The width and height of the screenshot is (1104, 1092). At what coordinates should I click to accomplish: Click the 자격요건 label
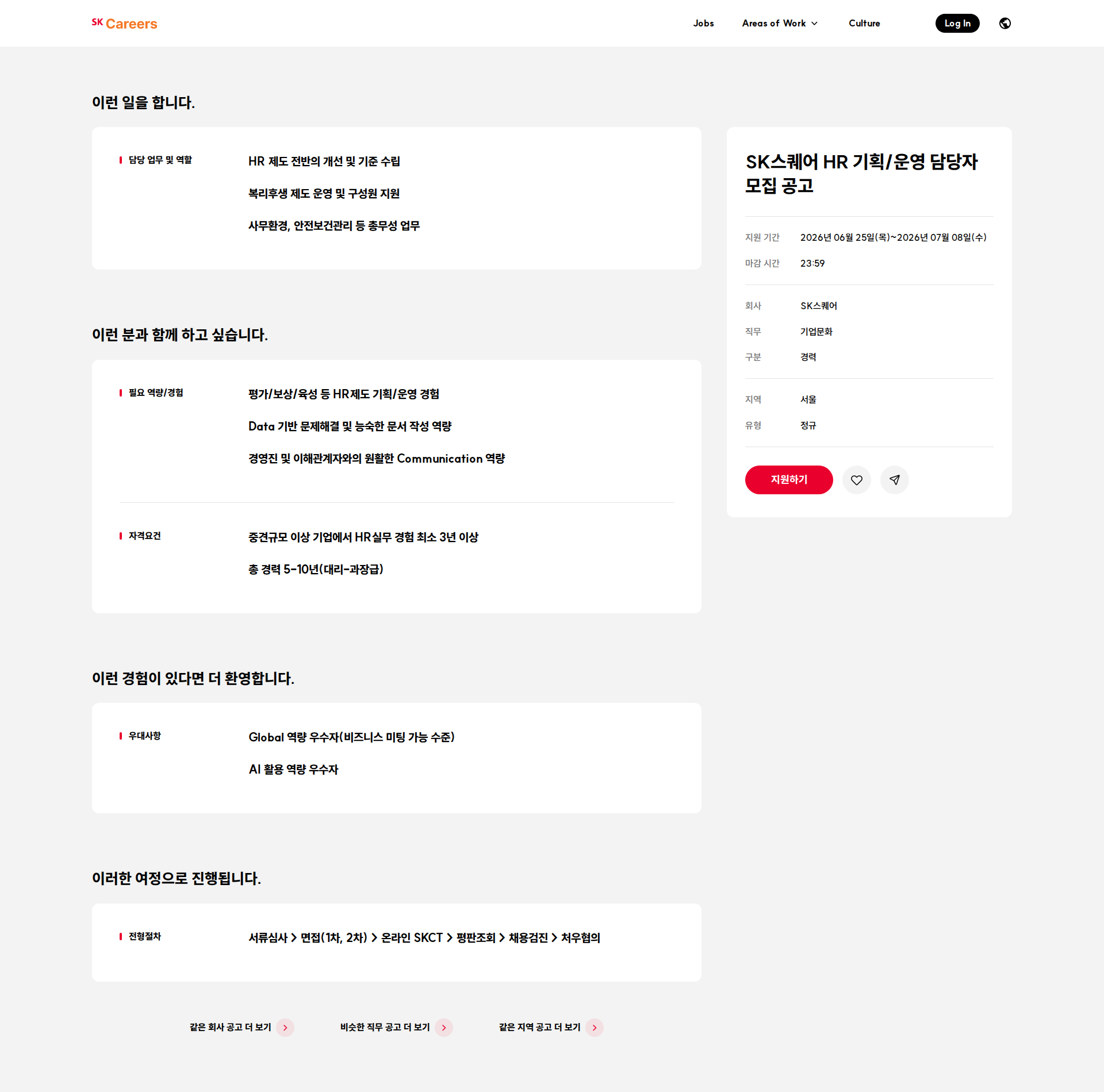coord(145,536)
